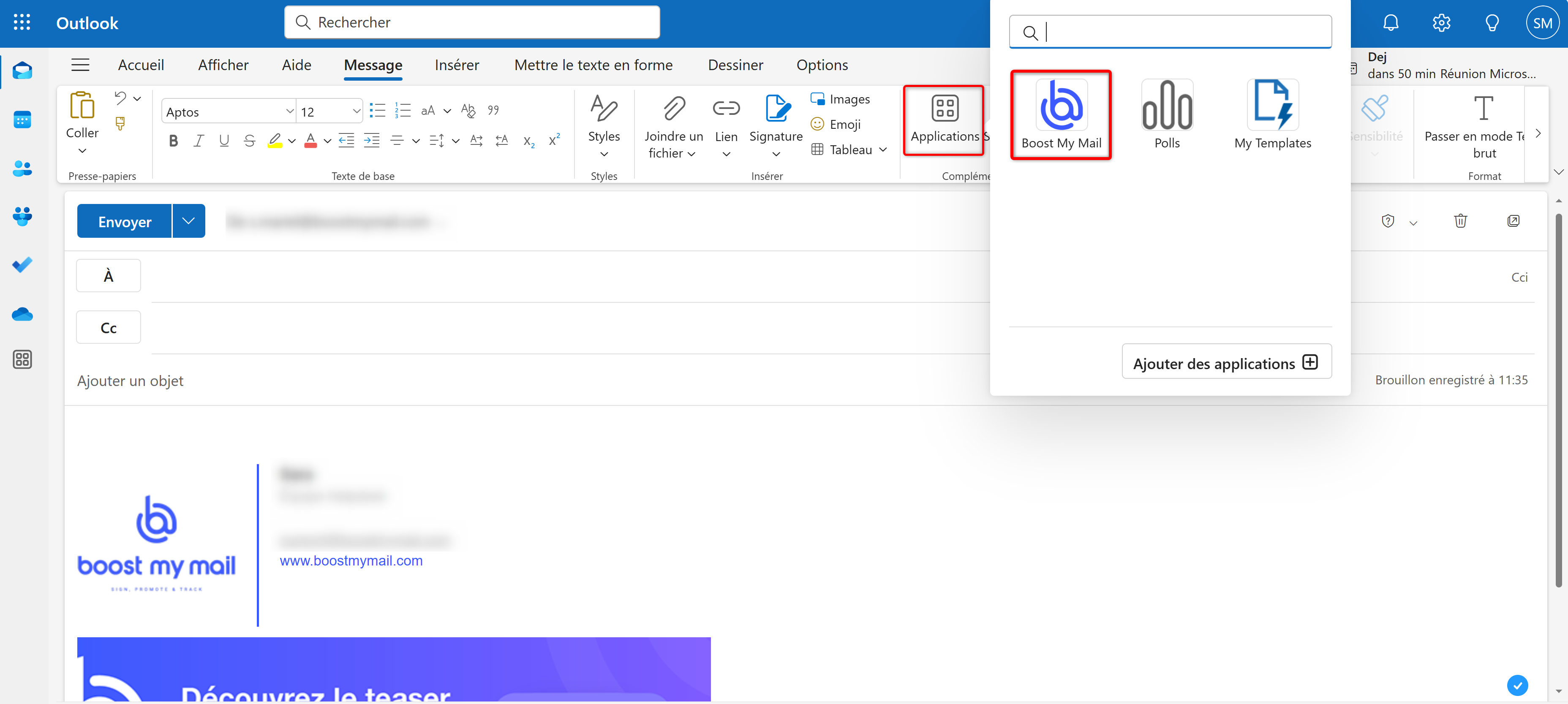
Task: Enable strikethrough formatting
Action: coord(250,140)
